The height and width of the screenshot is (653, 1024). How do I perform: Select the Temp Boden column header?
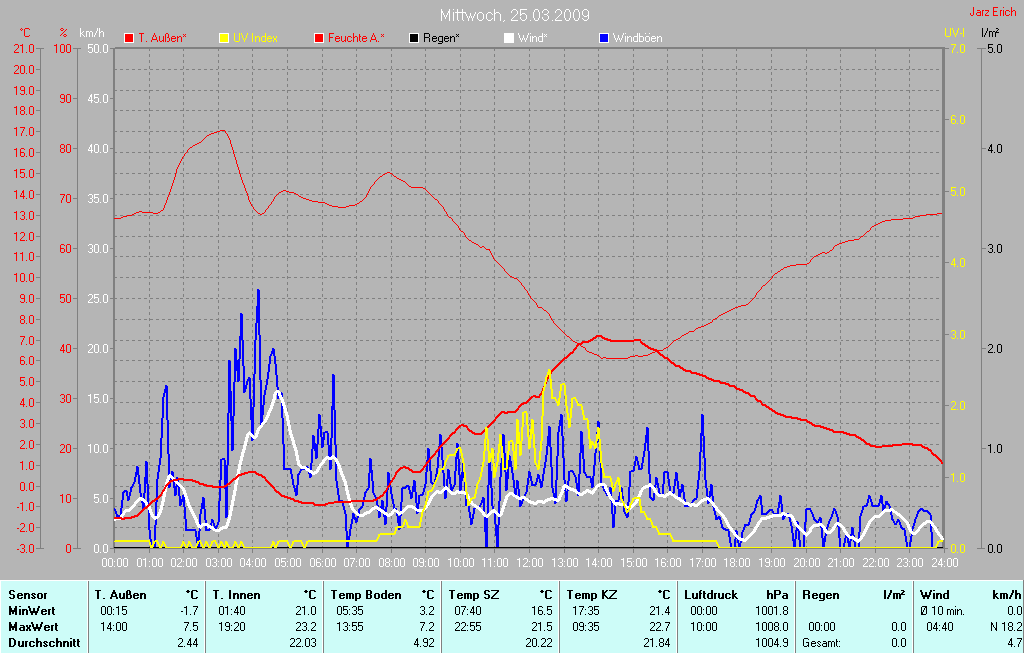click(366, 595)
